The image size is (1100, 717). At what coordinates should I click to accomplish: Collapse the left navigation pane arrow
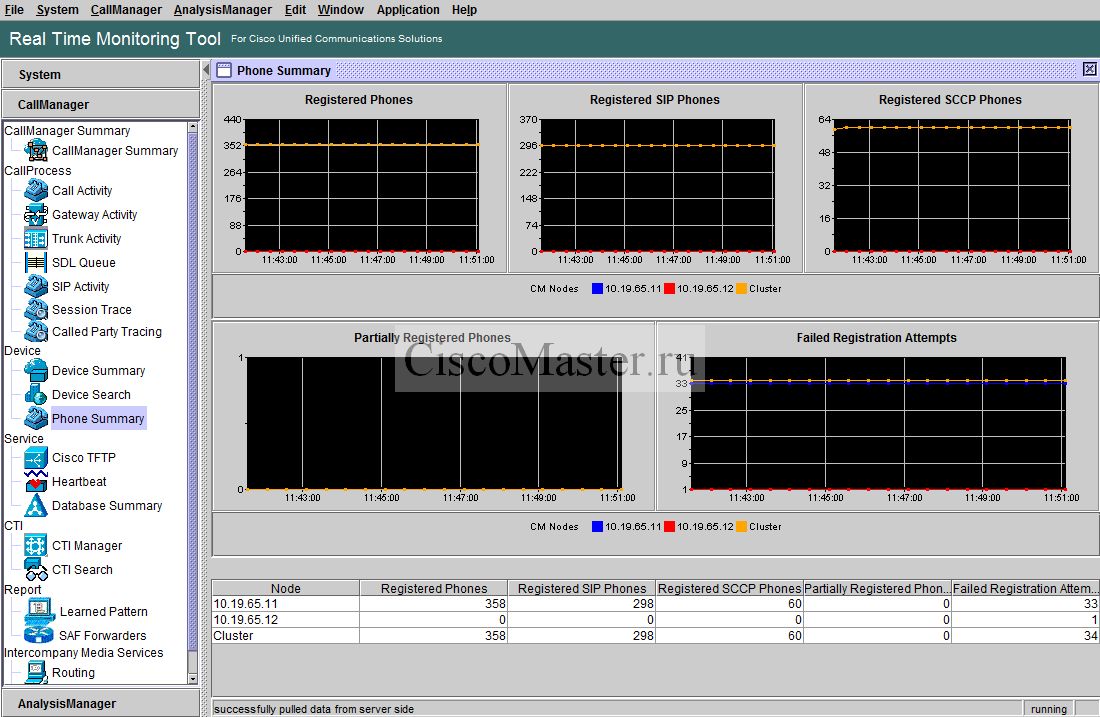click(x=206, y=70)
